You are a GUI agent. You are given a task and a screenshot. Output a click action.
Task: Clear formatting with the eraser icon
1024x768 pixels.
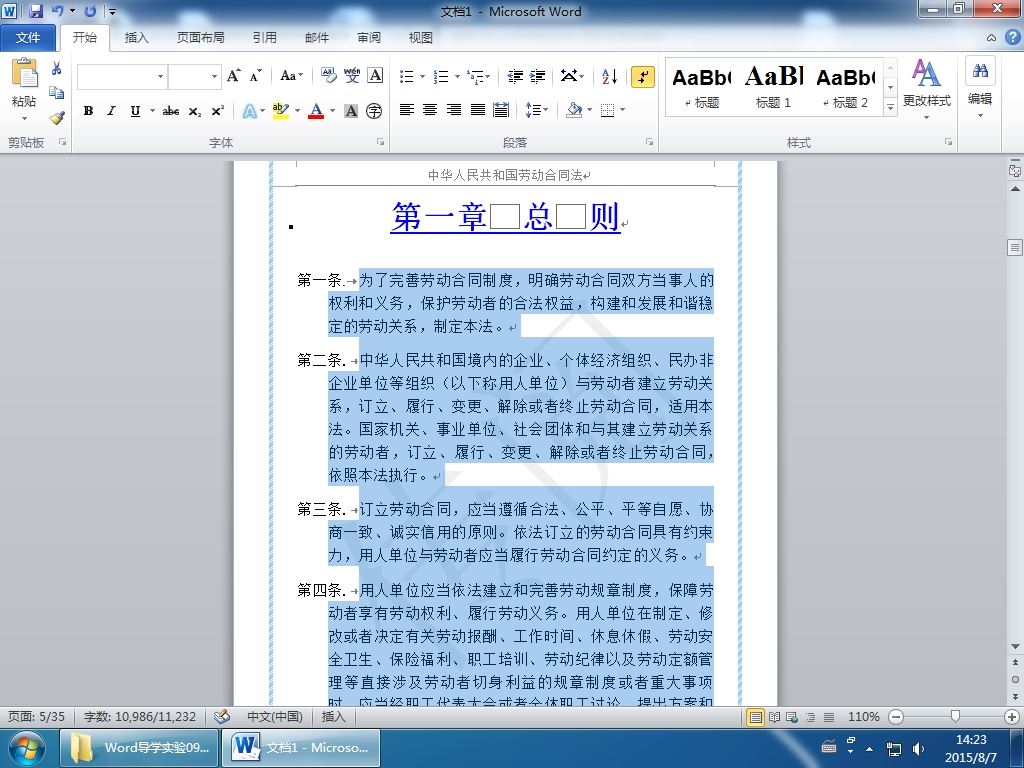pos(329,76)
